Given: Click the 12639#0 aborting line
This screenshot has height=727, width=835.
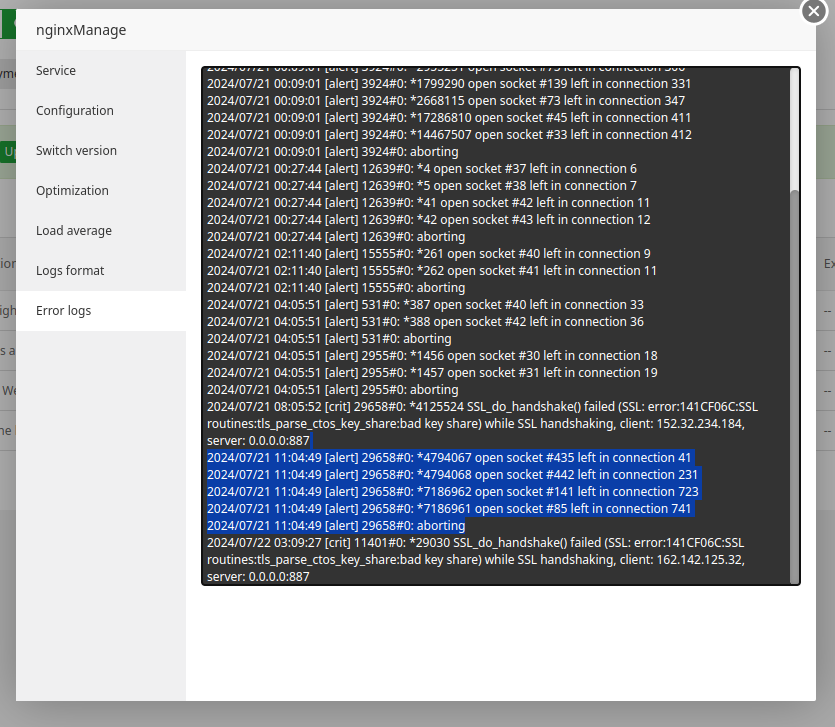Looking at the screenshot, I should [x=336, y=237].
